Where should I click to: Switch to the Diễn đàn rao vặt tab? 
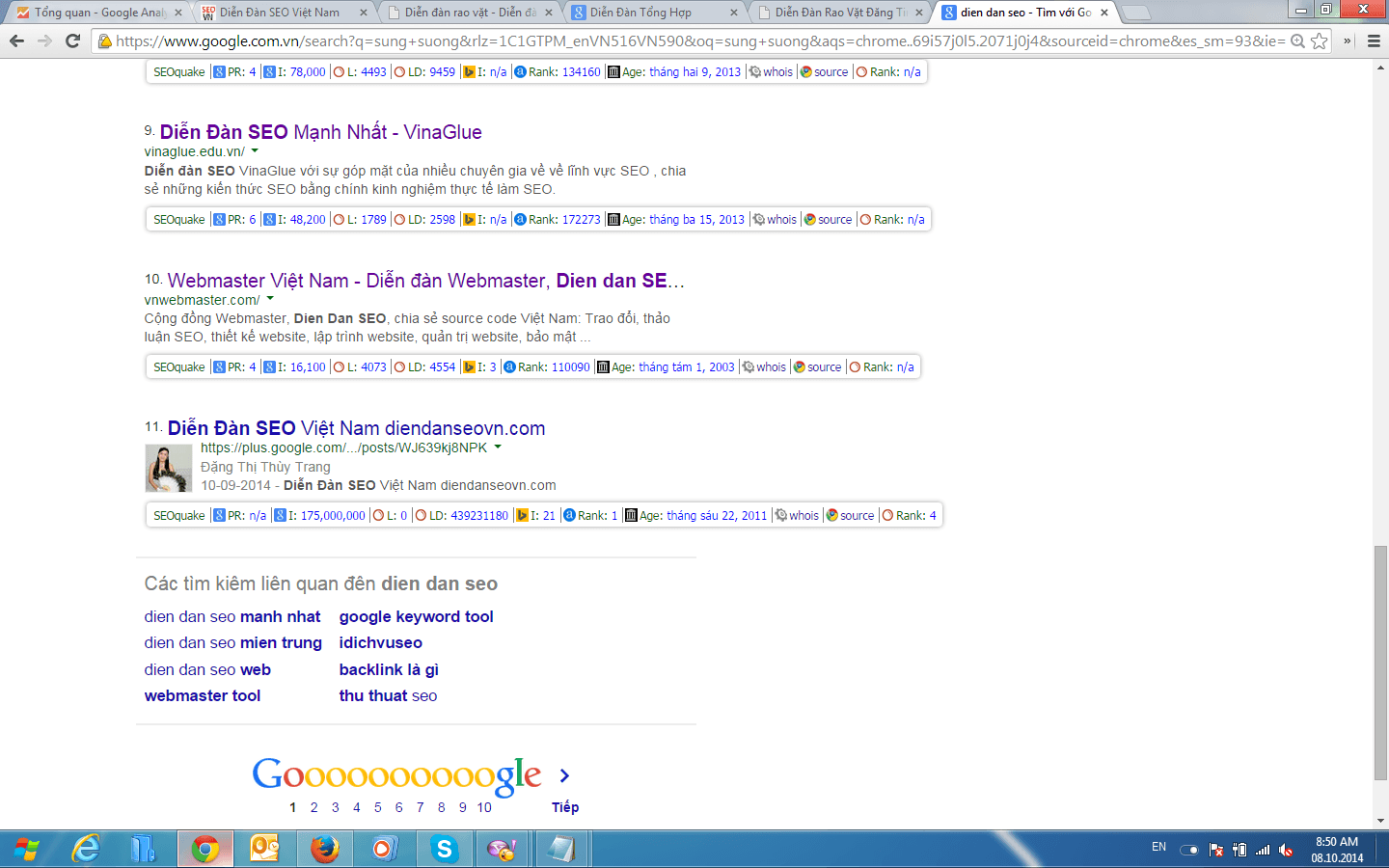470,13
